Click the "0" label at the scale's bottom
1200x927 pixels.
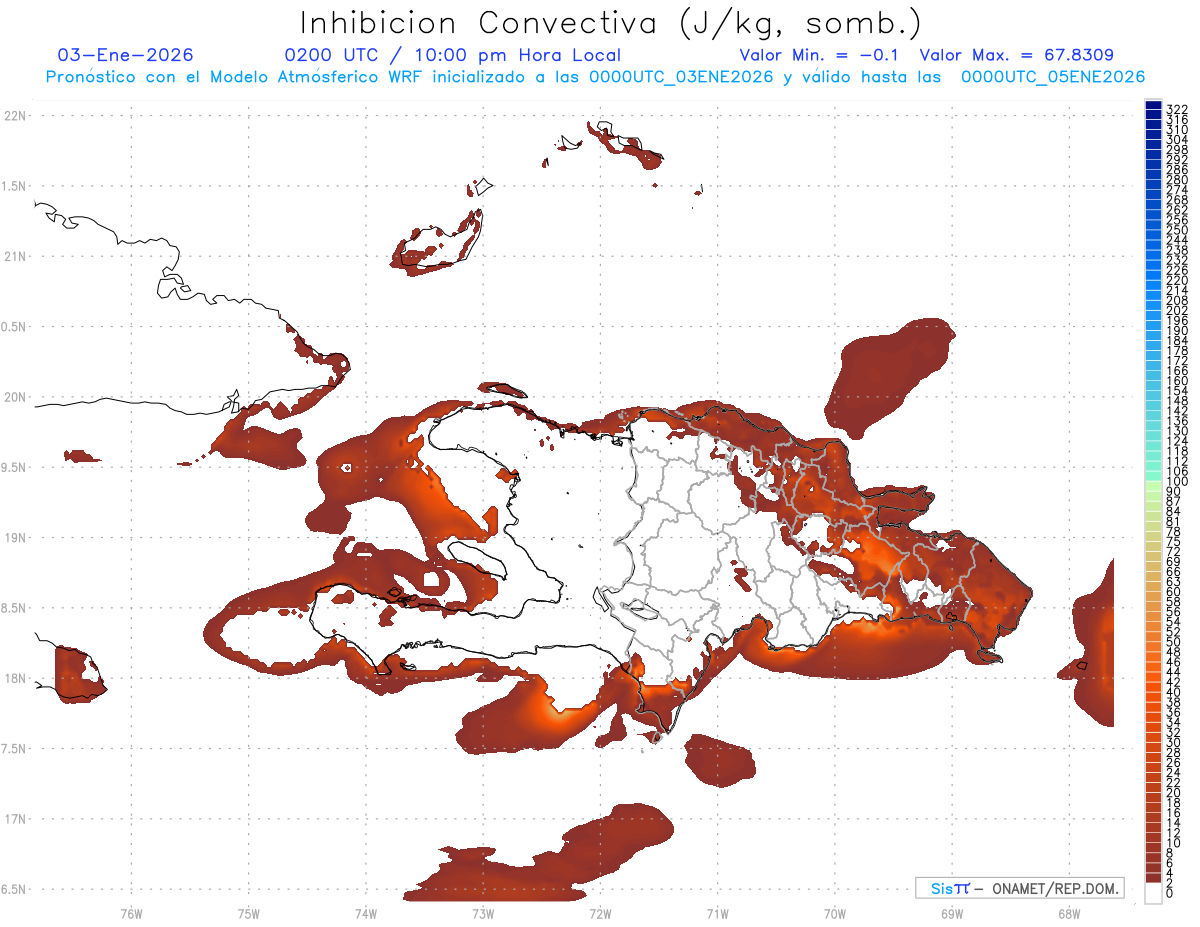pos(1170,893)
